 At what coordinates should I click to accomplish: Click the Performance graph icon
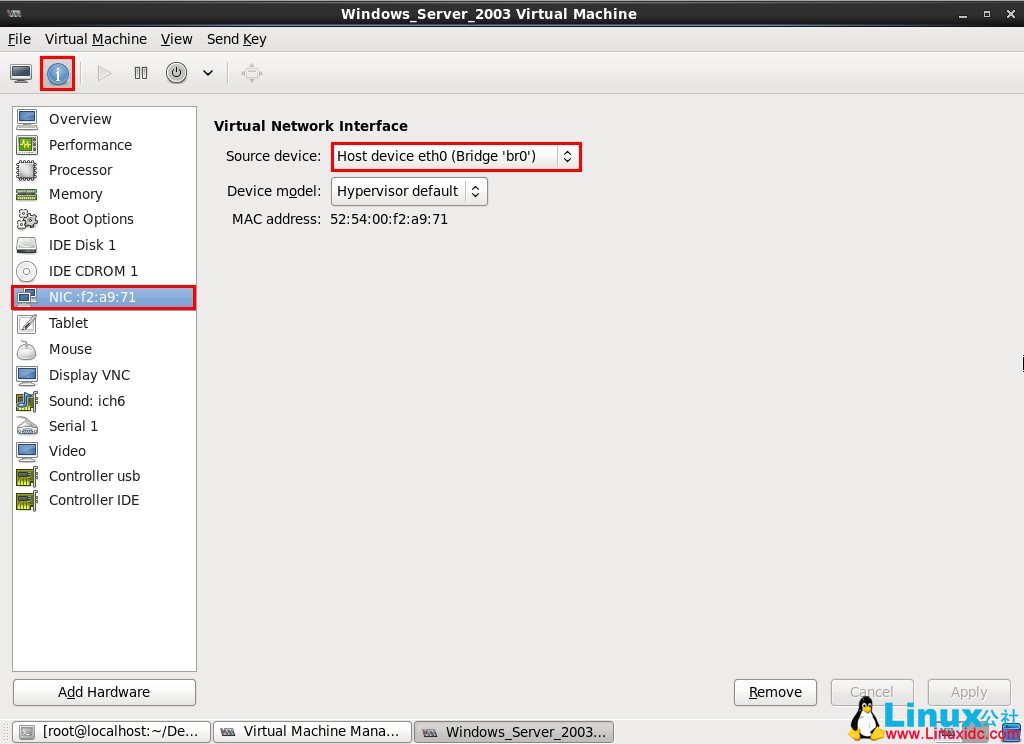tap(27, 145)
